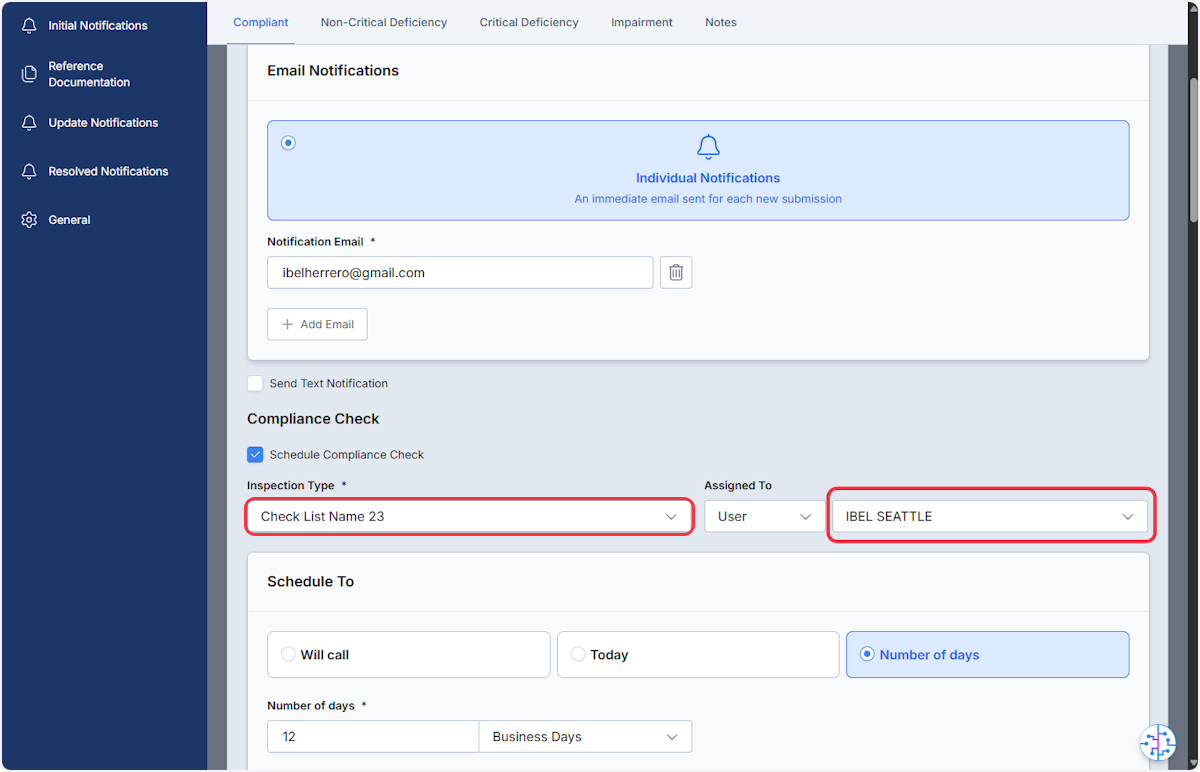Viewport: 1200px width, 772px height.
Task: Click the General gear icon
Action: tap(29, 220)
